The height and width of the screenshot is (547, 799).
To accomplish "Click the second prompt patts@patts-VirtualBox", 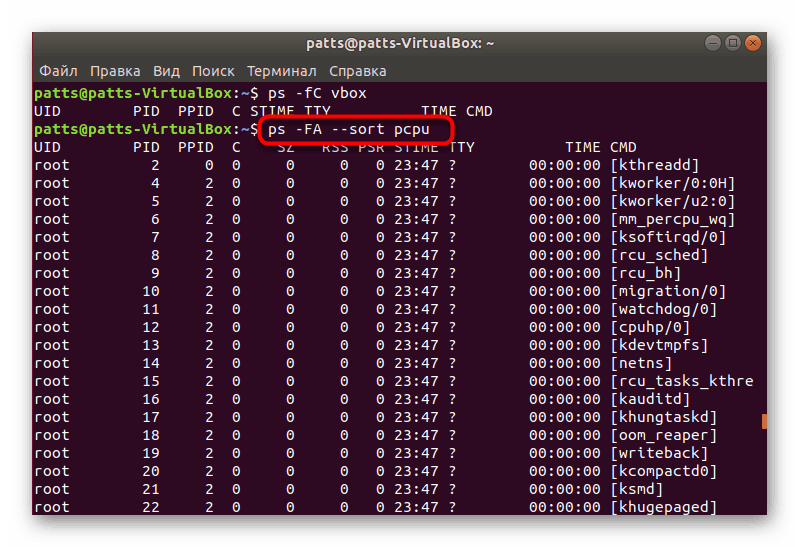I will point(133,129).
